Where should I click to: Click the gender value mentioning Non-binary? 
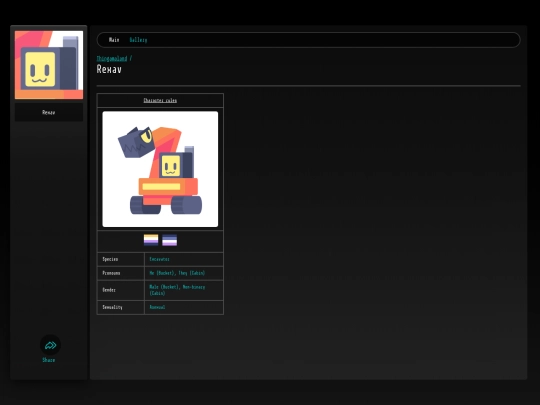(x=177, y=290)
